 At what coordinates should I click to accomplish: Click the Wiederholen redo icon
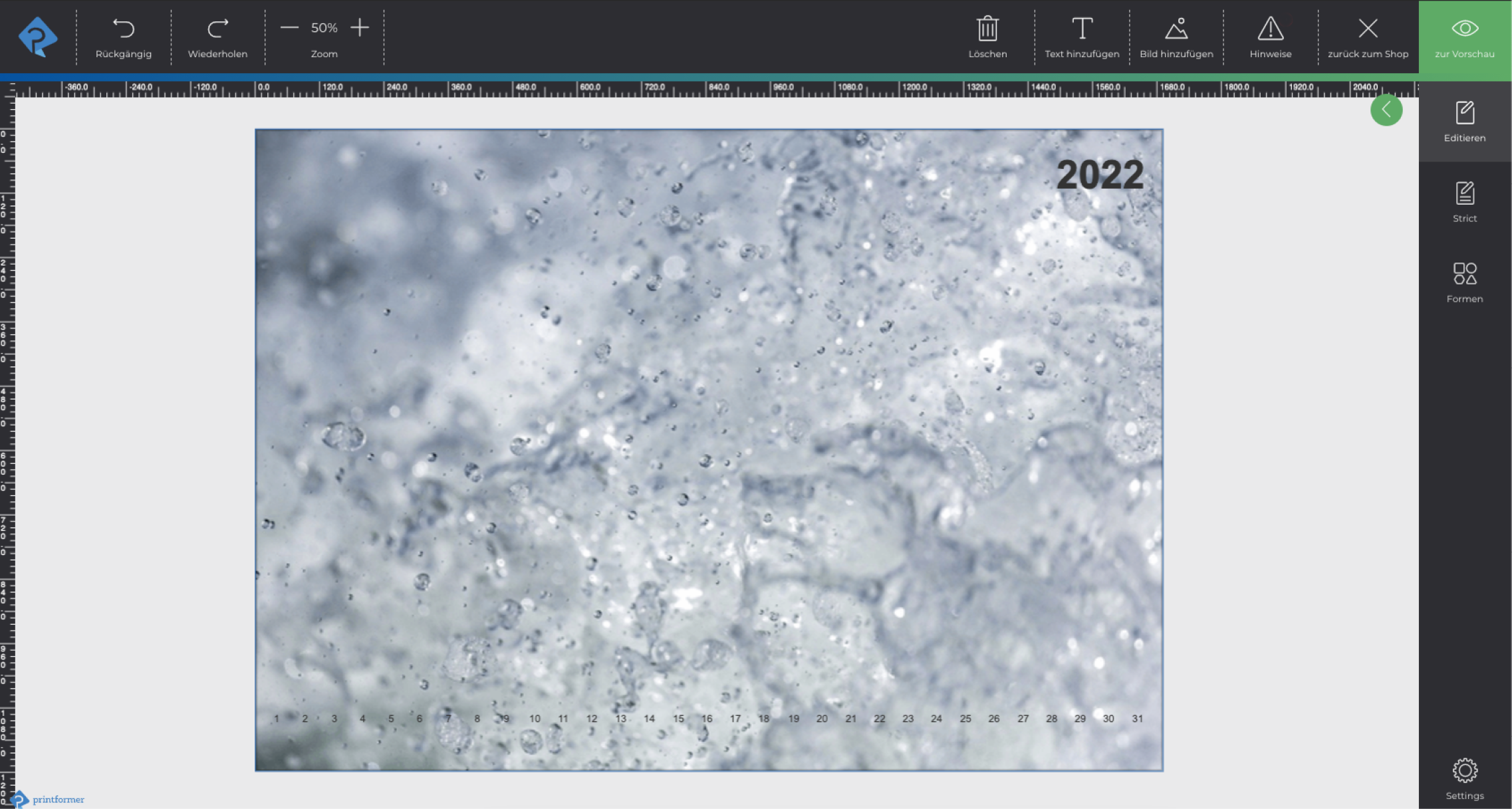tap(217, 29)
